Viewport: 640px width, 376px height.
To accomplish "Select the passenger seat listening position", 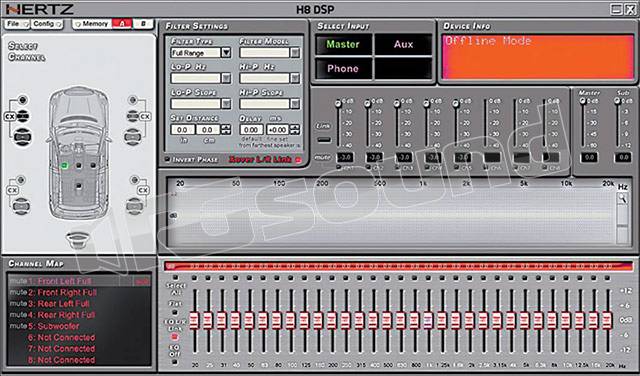I will (x=93, y=165).
